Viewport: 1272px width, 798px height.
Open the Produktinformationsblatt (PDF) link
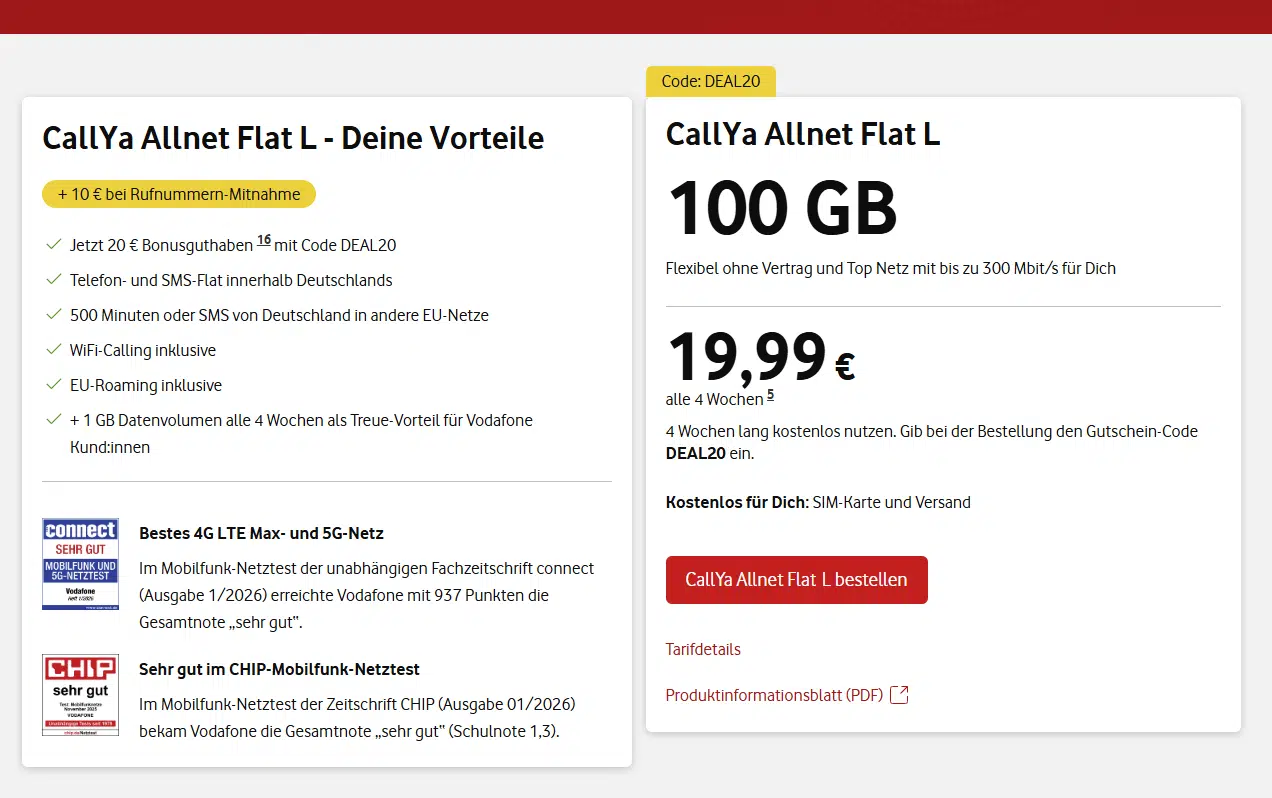click(x=775, y=695)
